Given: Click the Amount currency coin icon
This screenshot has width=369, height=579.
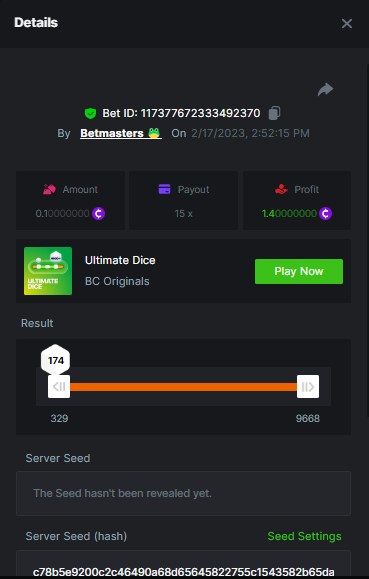Looking at the screenshot, I should [x=99, y=213].
